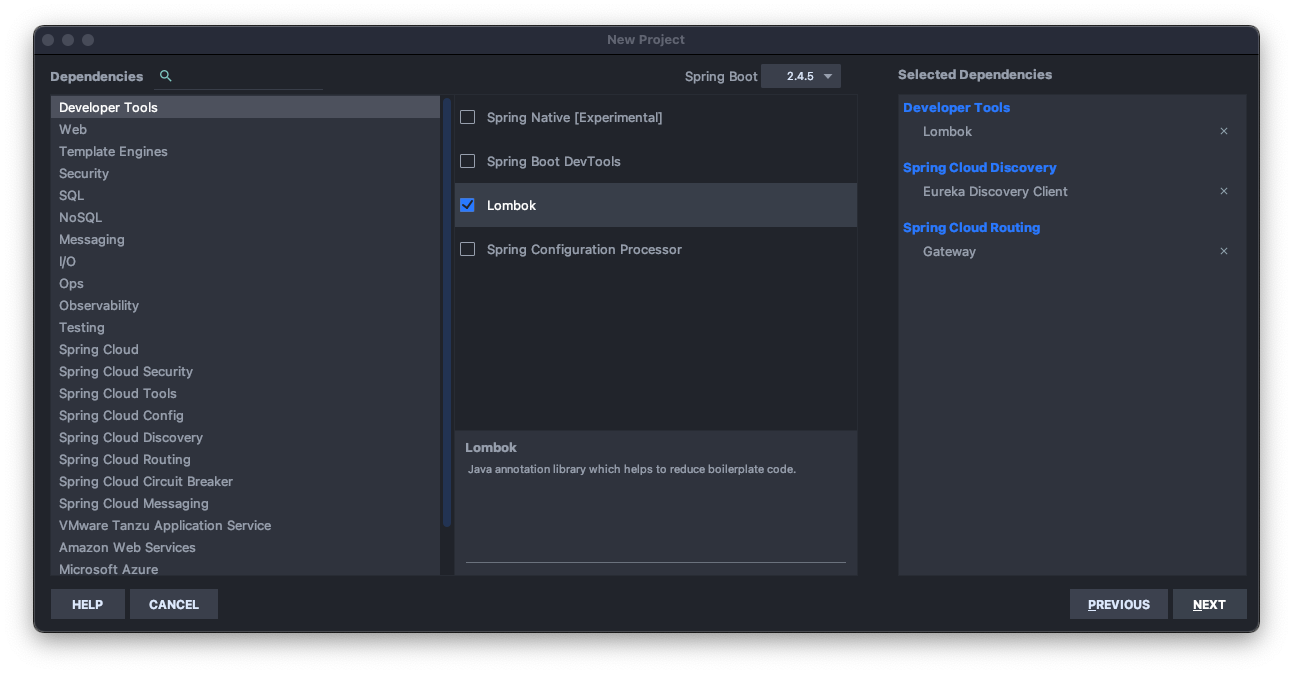The image size is (1293, 674).
Task: Select the Testing category
Action: (x=245, y=327)
